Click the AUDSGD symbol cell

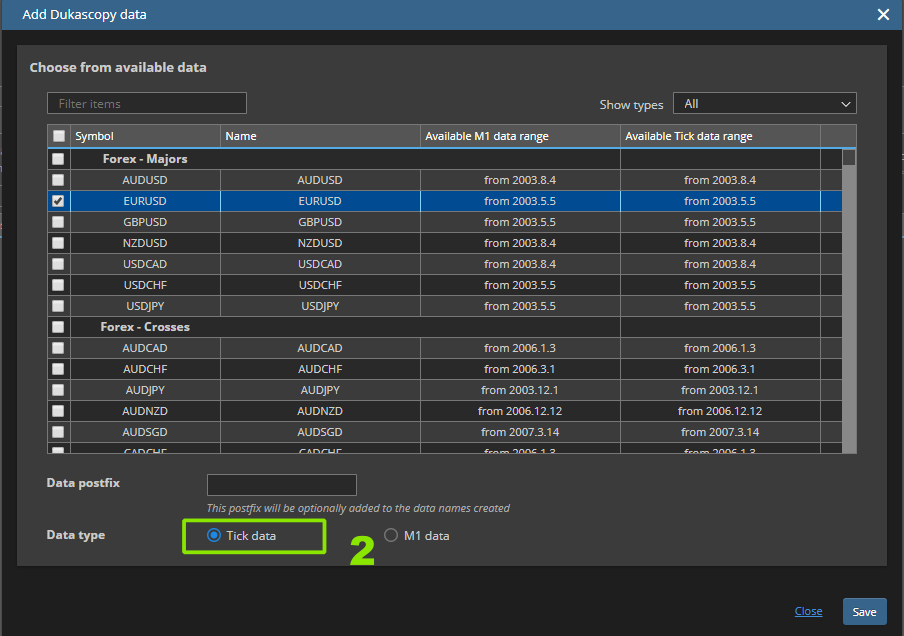[x=145, y=432]
